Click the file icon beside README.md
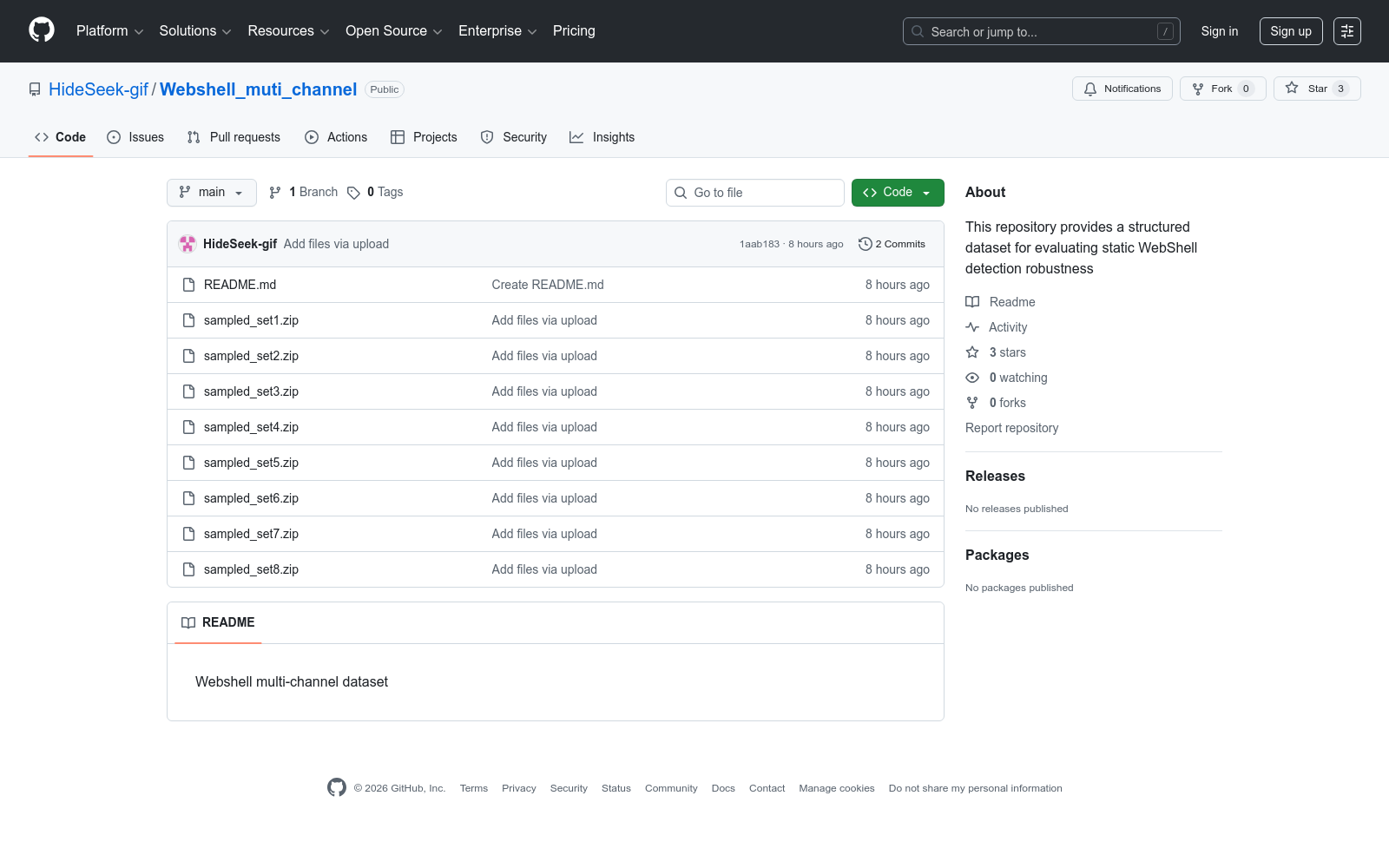The width and height of the screenshot is (1389, 868). 188,285
